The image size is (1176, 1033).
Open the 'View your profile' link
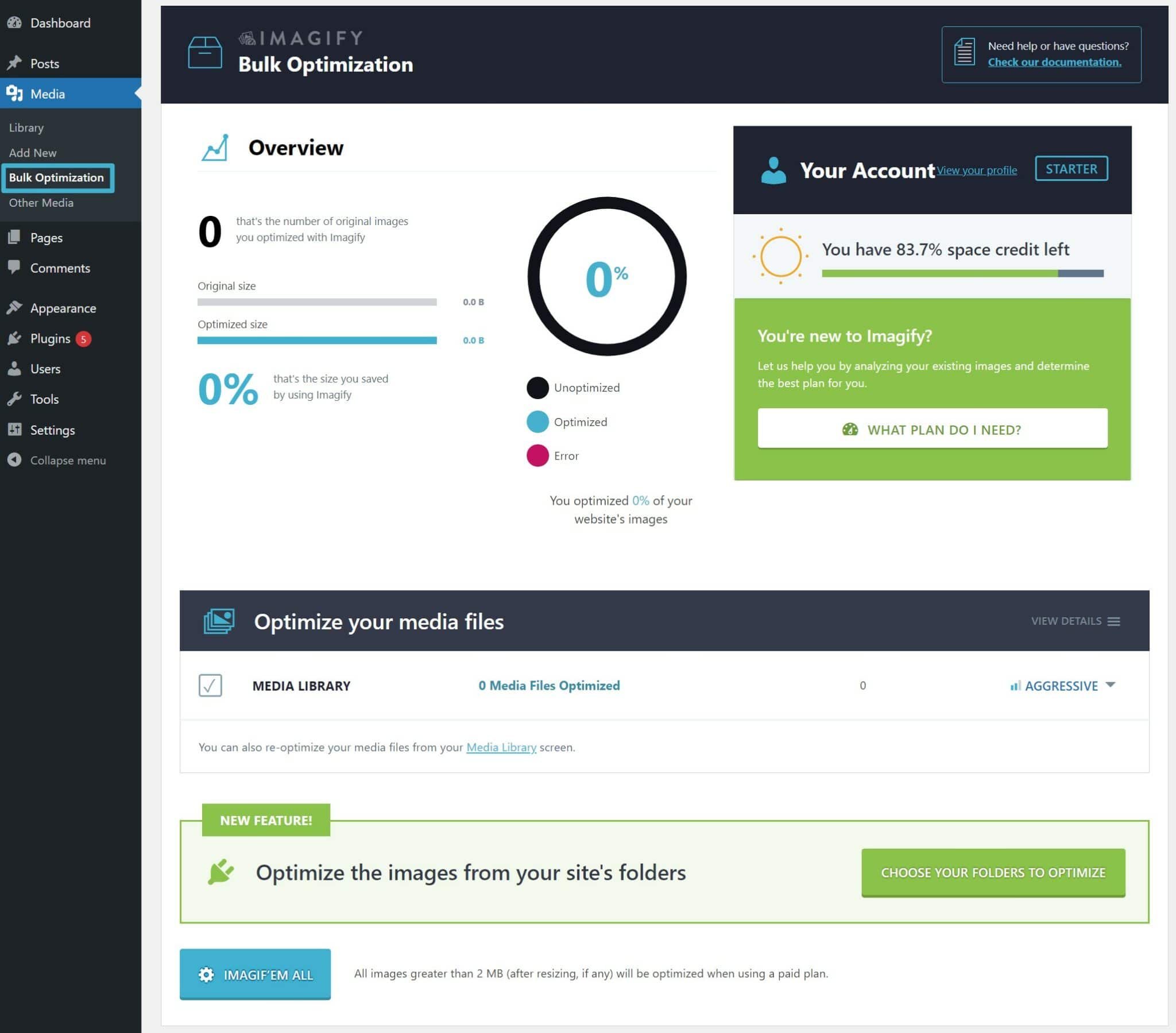pyautogui.click(x=976, y=171)
